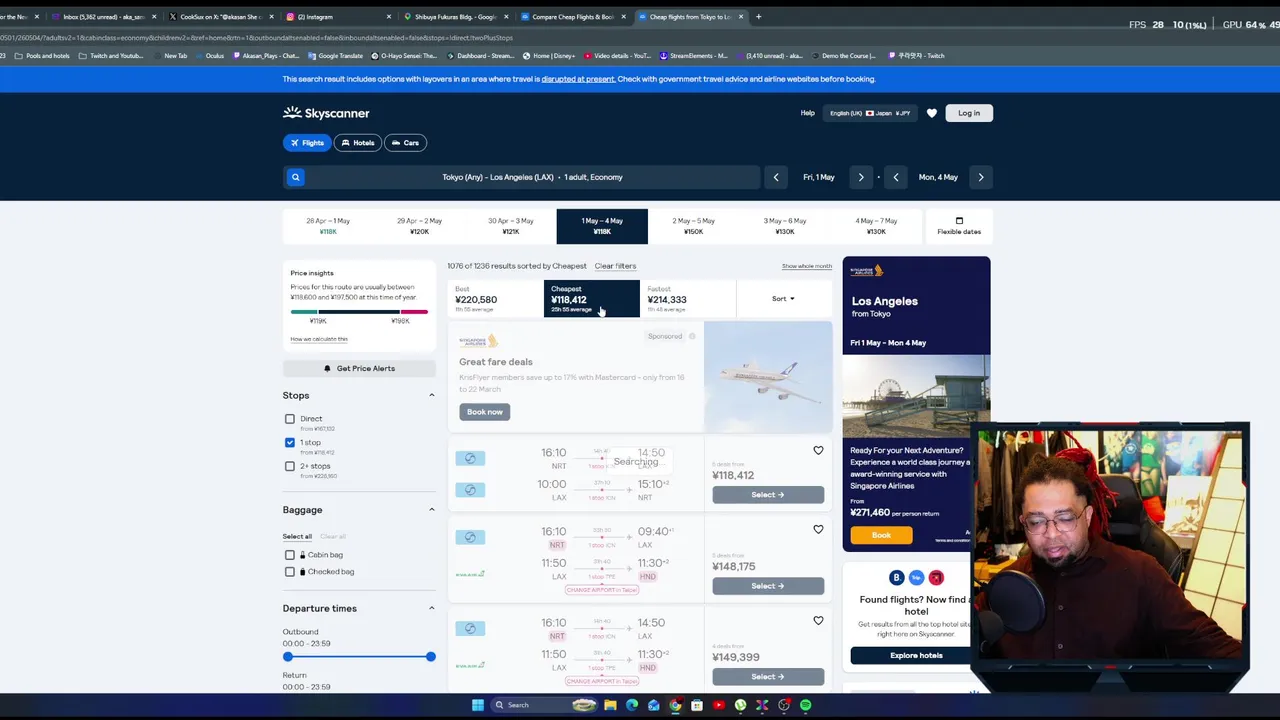Open the blue flight search magnifier icon
The height and width of the screenshot is (720, 1280).
(295, 177)
